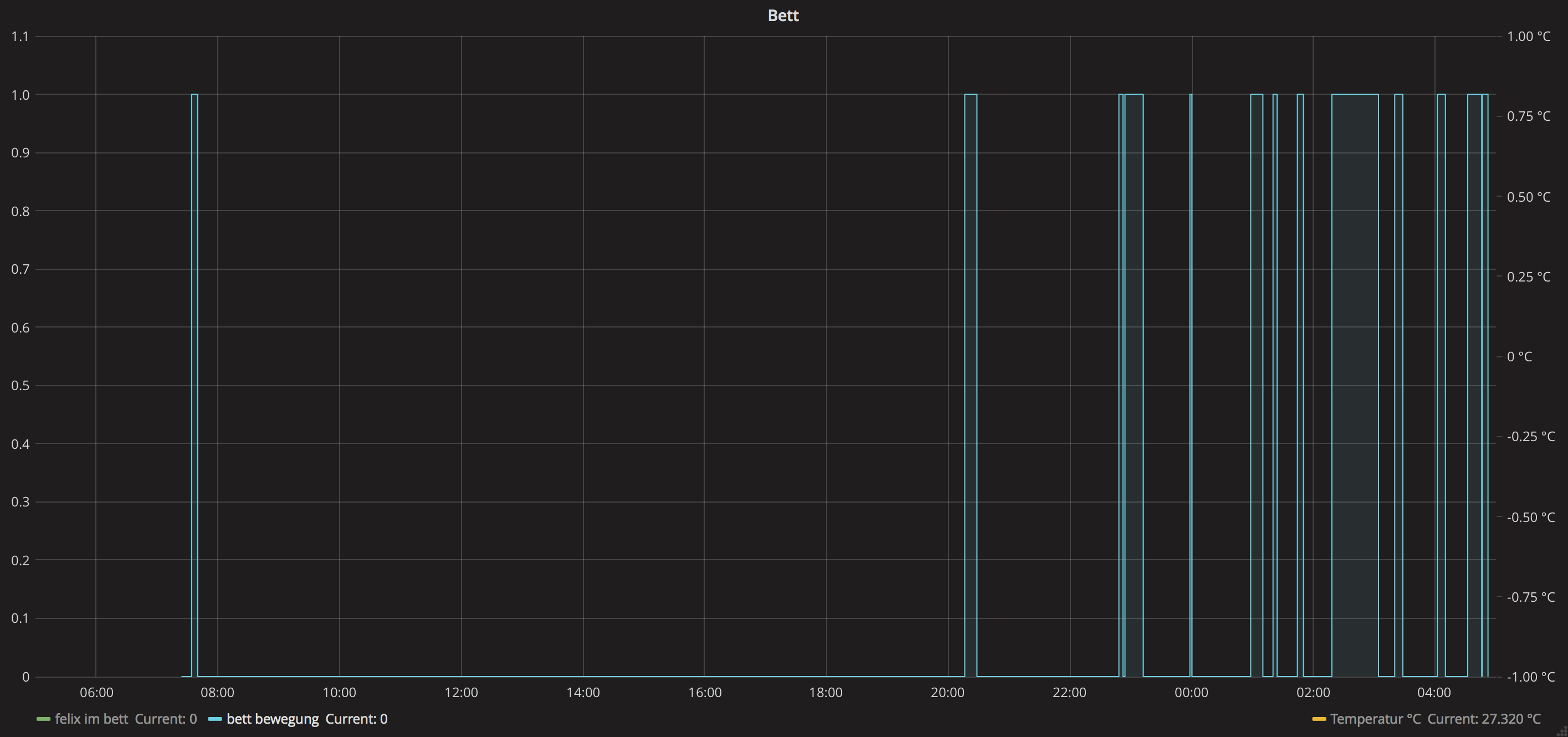Click the Temperatur Current 27.320 °C value
Screen dimensions: 1568x737
pyautogui.click(x=1484, y=719)
